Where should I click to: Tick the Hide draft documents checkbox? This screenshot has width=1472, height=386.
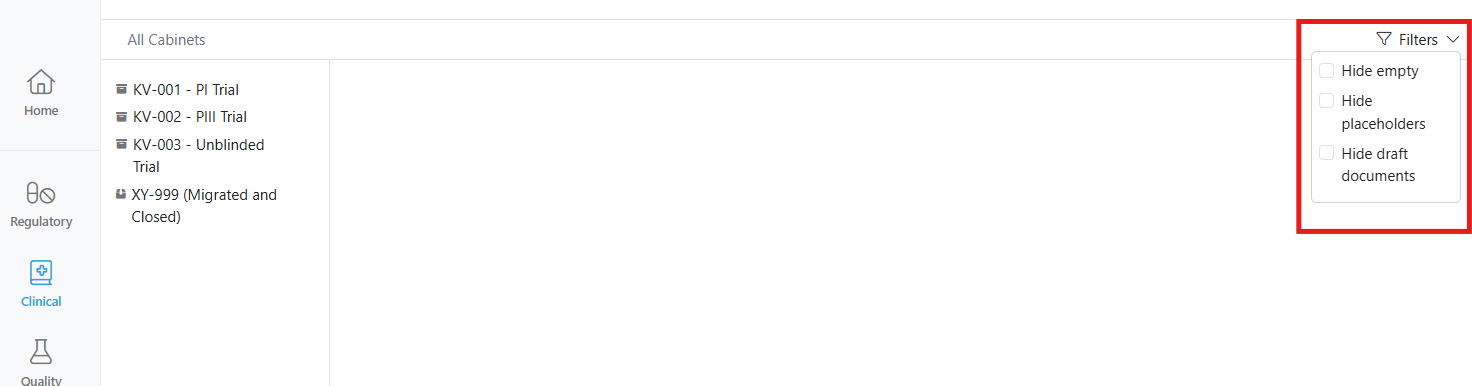click(1327, 153)
